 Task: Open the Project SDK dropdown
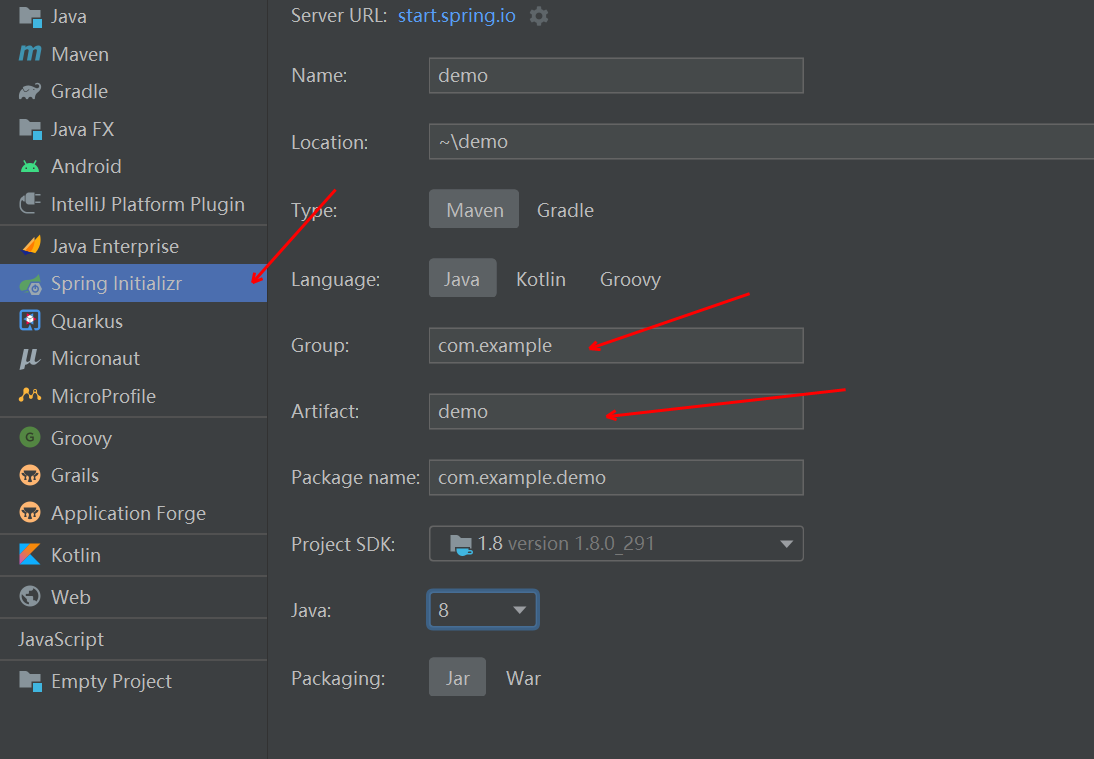(x=616, y=543)
